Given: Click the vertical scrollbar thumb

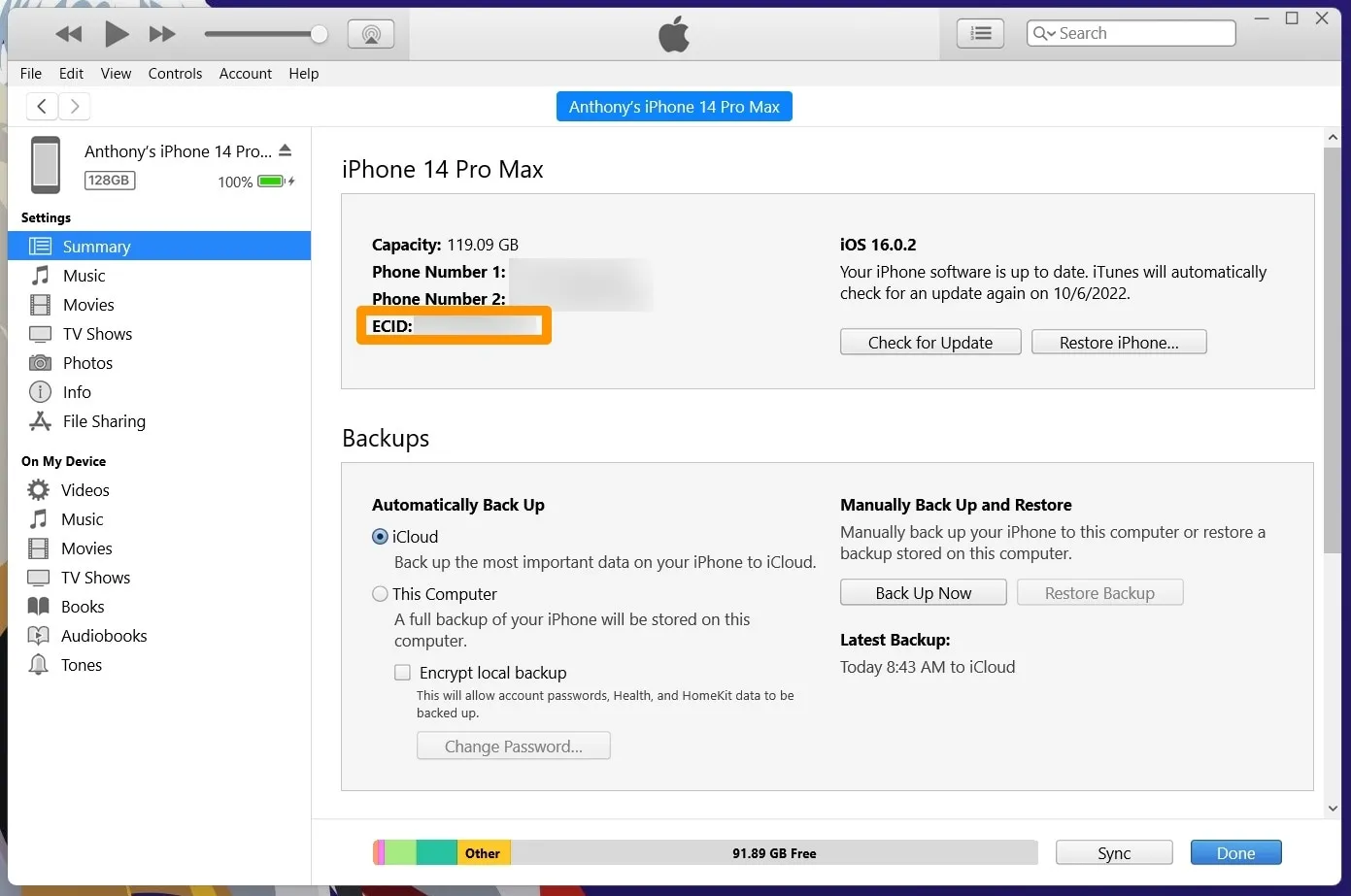Looking at the screenshot, I should 1333,349.
